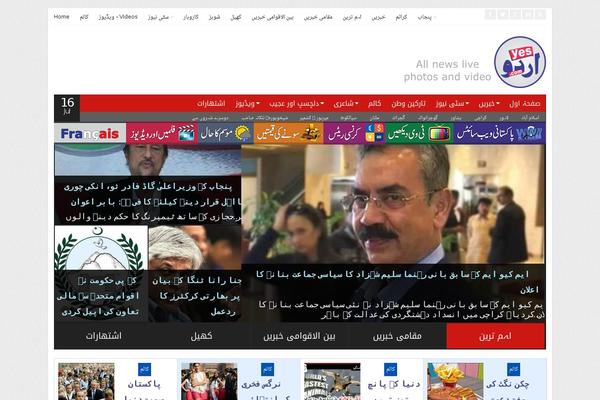Expand the 'خبریں' dropdown in red menu
The image size is (600, 400).
489,104
